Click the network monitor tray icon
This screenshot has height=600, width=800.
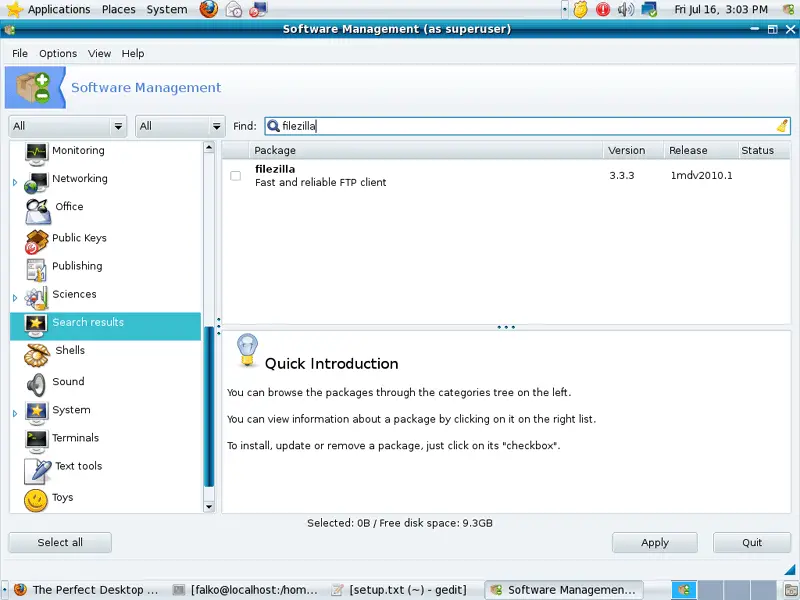click(649, 9)
